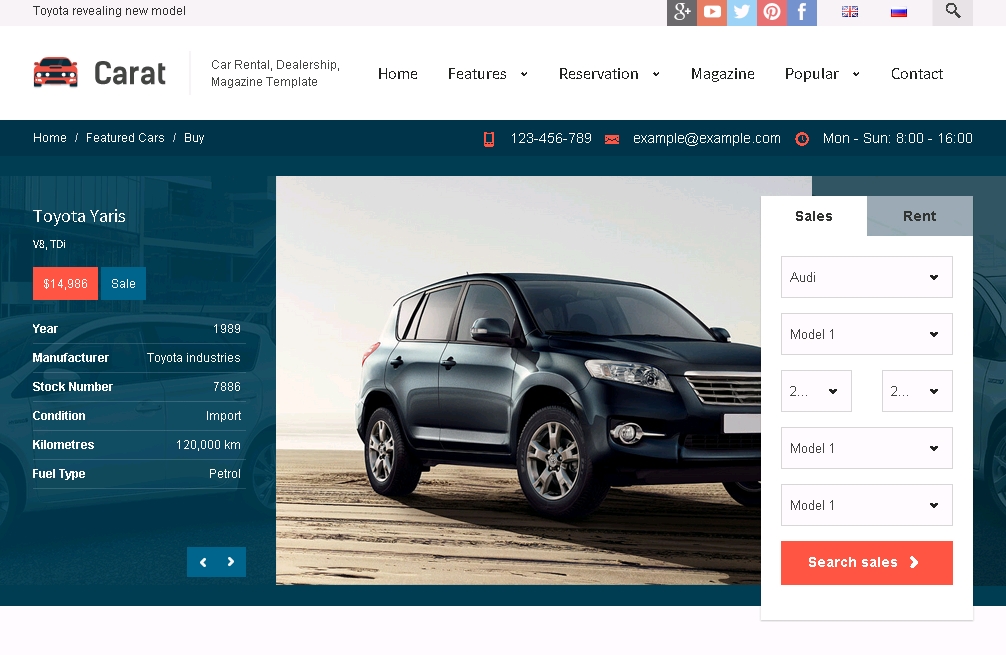Screen dimensions: 1006x655
Task: Follow the Featured Cars breadcrumb link
Action: coord(125,138)
